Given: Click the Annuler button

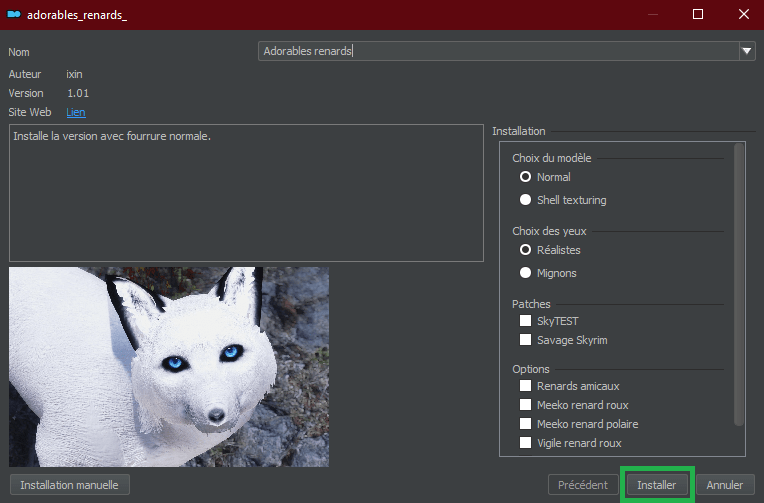Looking at the screenshot, I should 725,485.
